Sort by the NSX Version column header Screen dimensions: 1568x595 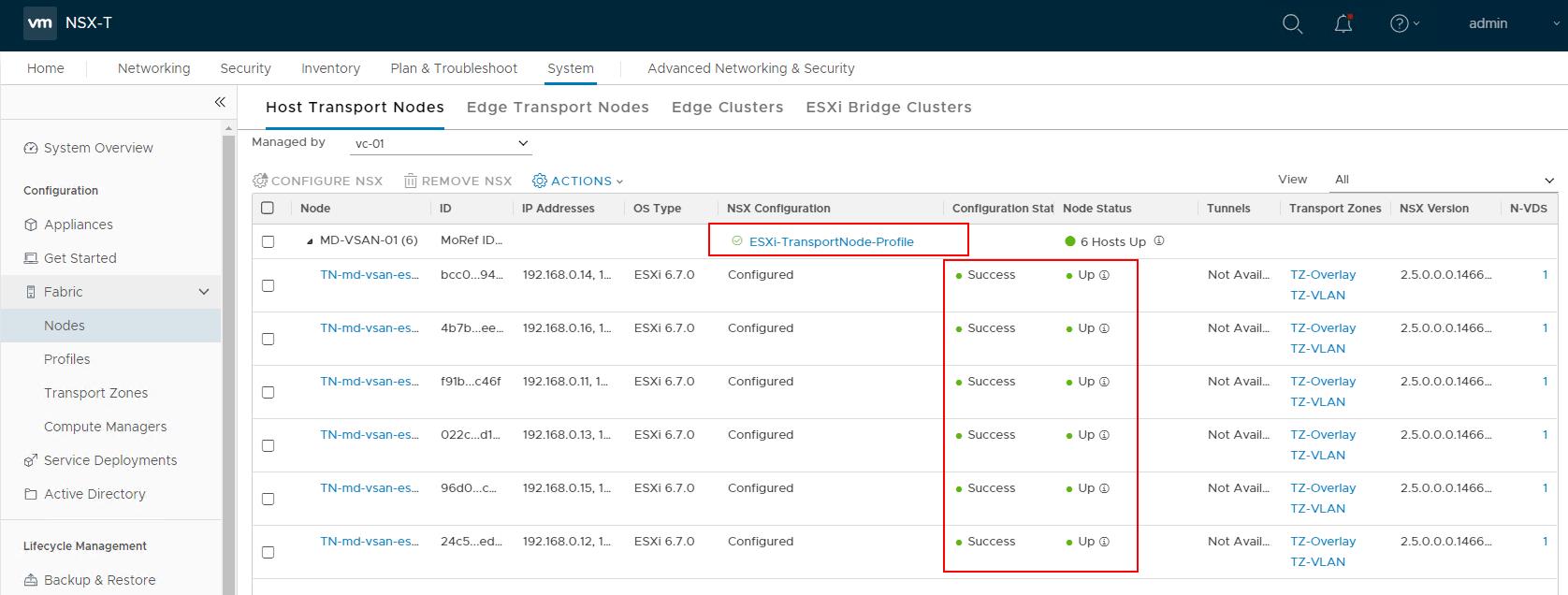click(x=1433, y=208)
